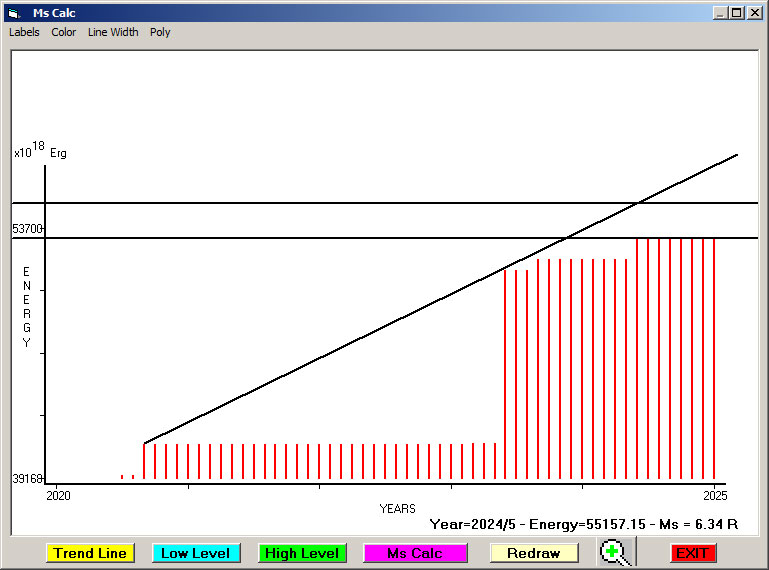Click the magenta Ms Calc button
Viewport: 769px width, 570px height.
pos(415,553)
